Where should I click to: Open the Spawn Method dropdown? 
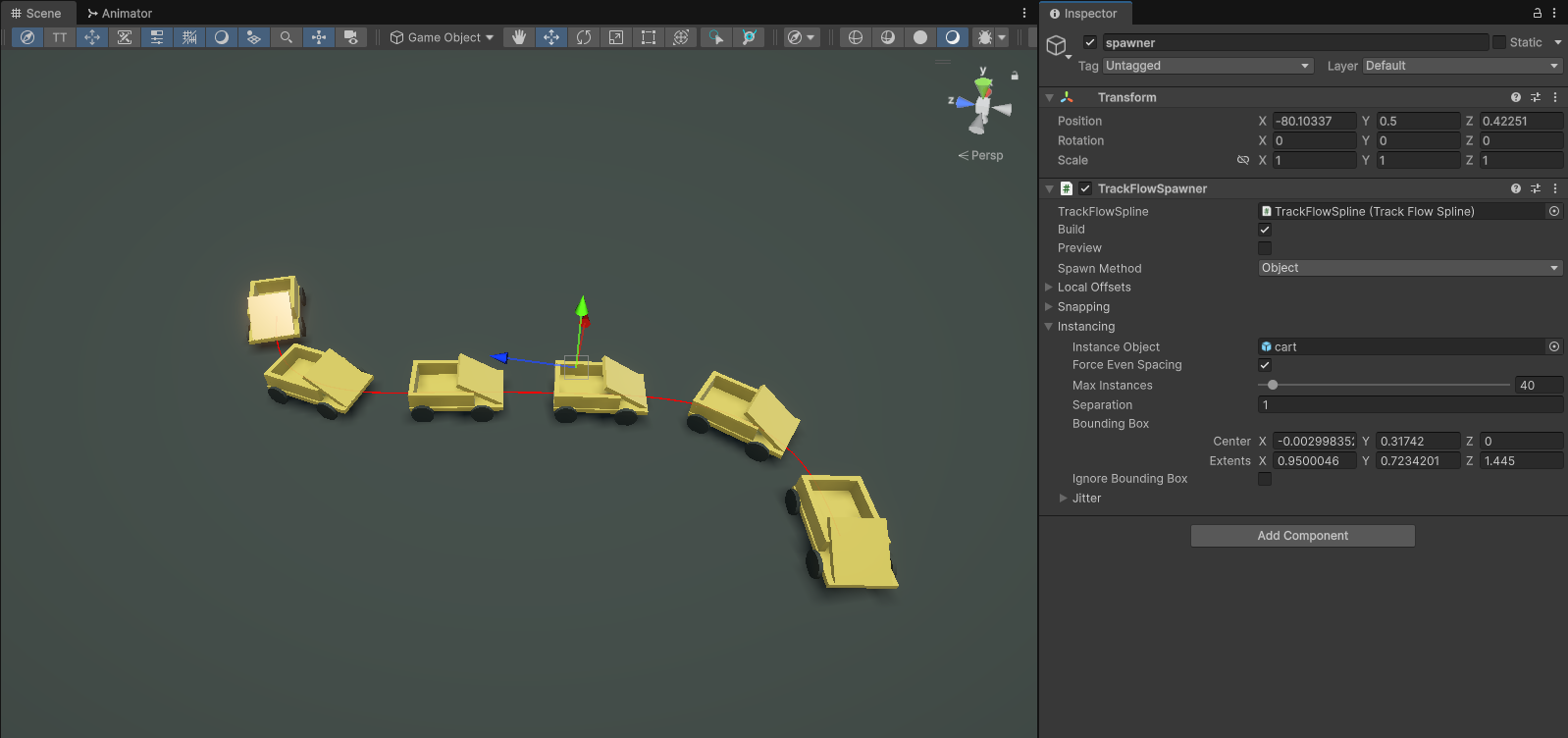pos(1410,268)
